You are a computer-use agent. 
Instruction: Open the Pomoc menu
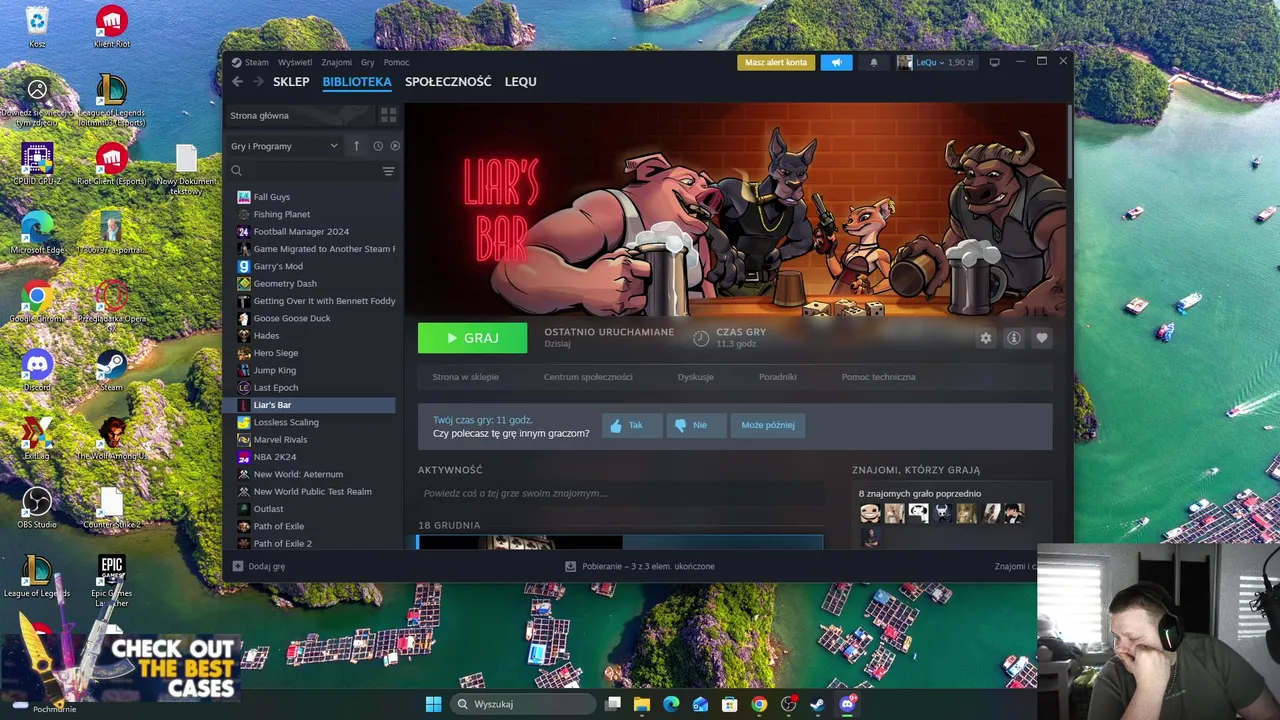point(396,62)
